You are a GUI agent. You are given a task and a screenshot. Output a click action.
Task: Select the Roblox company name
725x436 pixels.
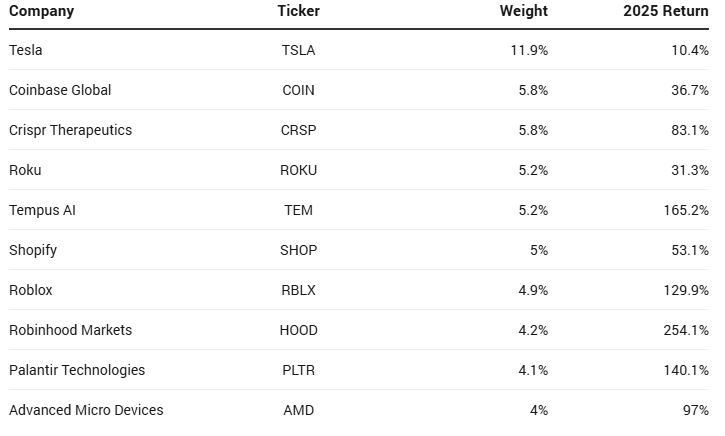[x=31, y=290]
